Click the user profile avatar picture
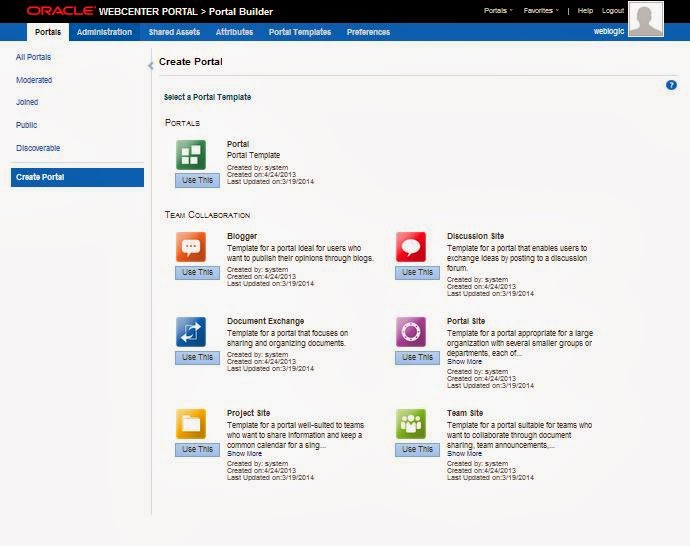The image size is (690, 546). coord(646,19)
